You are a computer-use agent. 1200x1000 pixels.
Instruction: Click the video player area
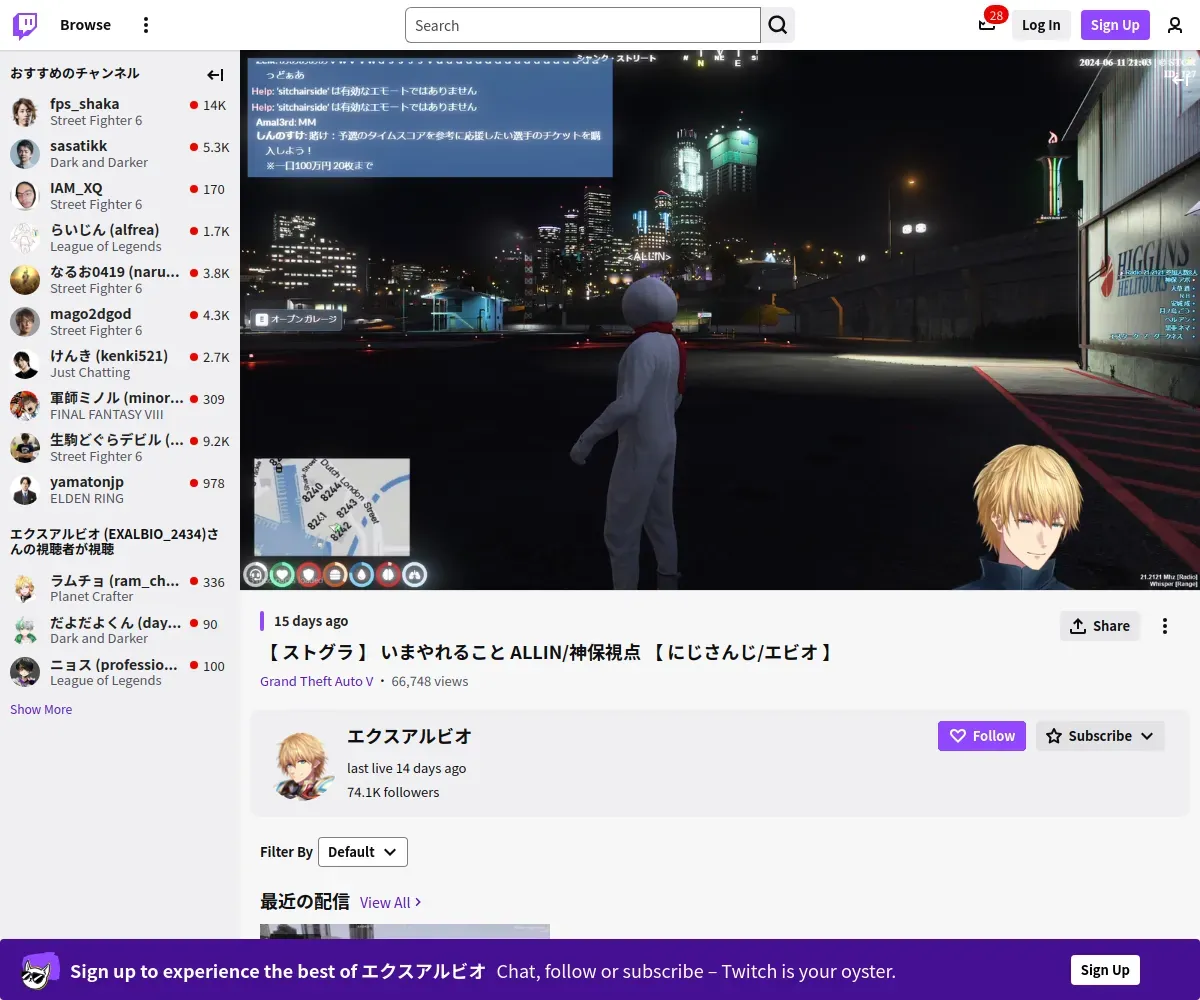(720, 320)
